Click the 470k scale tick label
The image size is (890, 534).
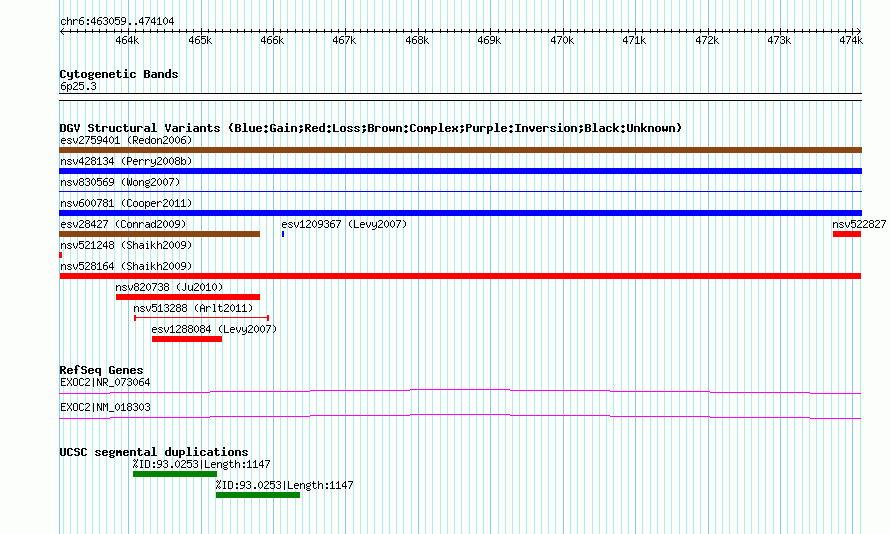pos(562,40)
